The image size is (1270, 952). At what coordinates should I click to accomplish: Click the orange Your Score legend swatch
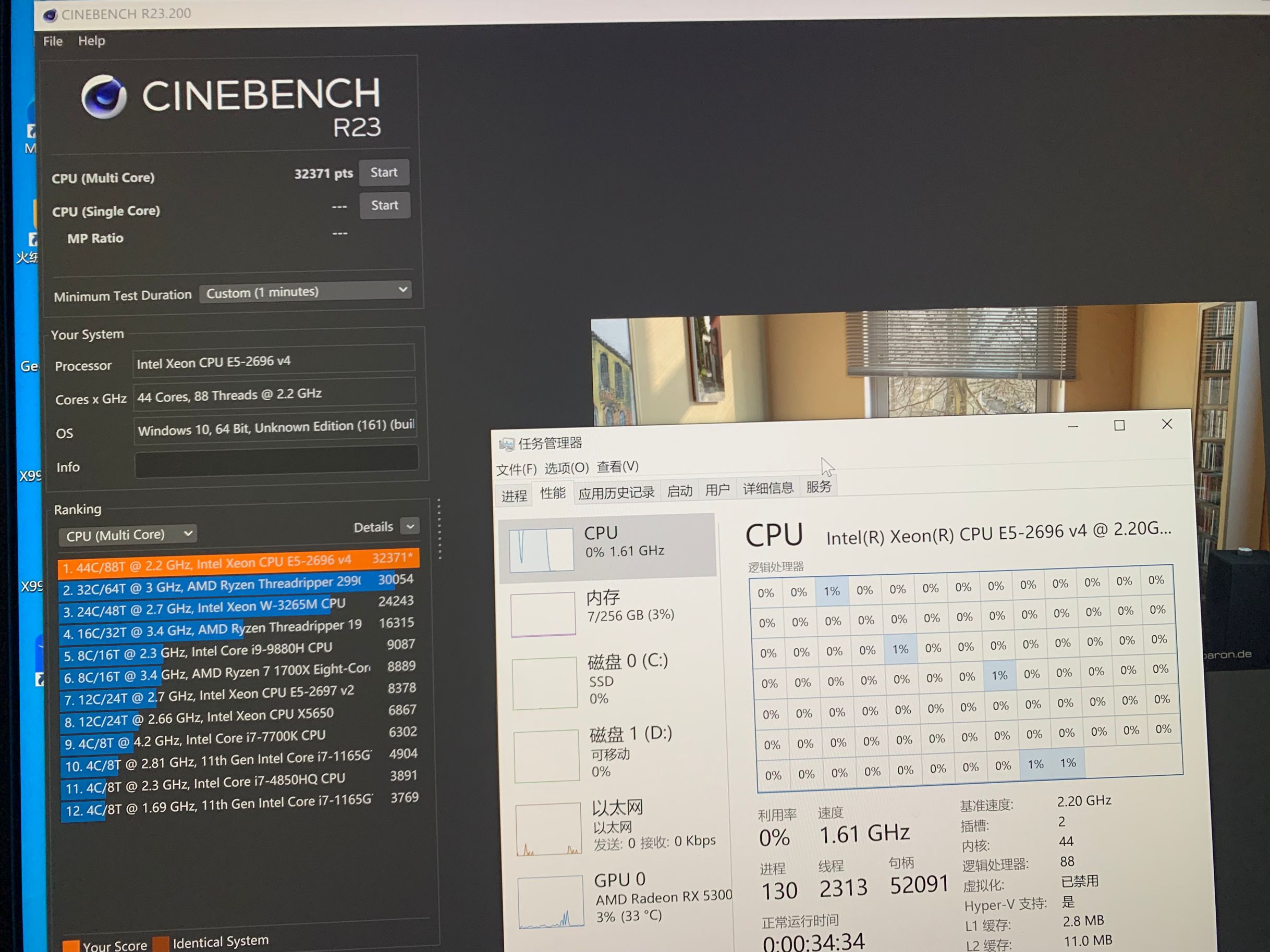pos(70,946)
